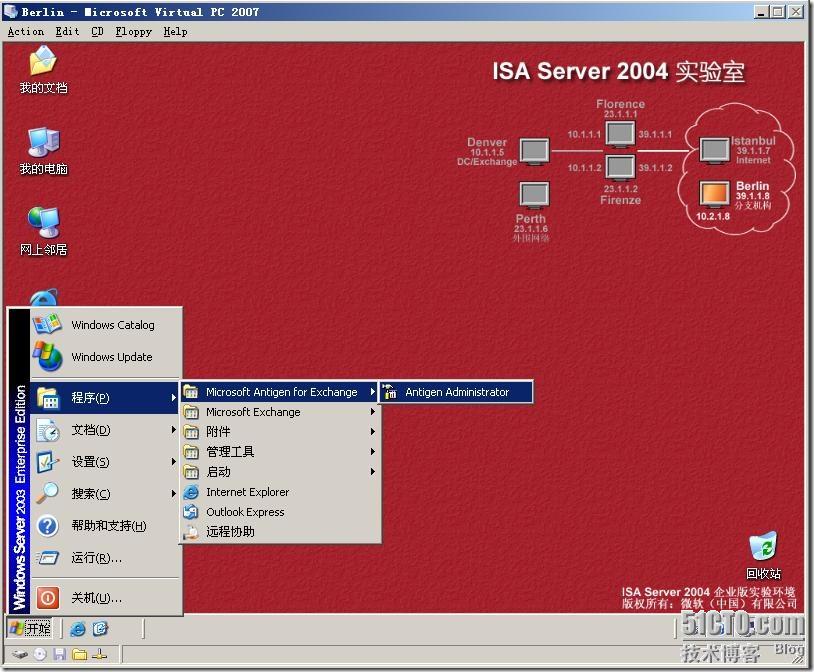Maximize the Virtual PC window

(x=778, y=11)
